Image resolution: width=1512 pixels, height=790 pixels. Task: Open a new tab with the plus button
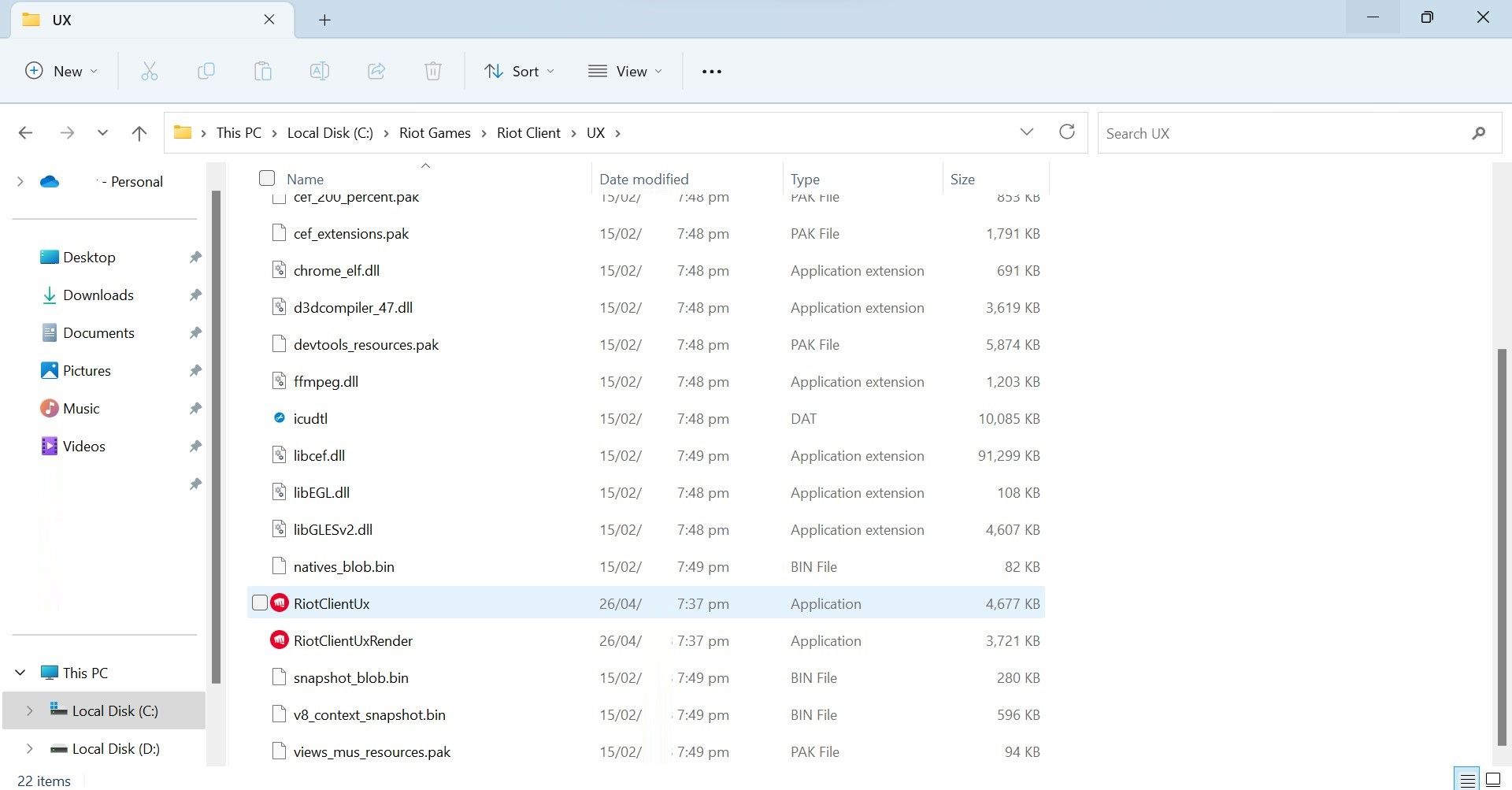[x=324, y=20]
